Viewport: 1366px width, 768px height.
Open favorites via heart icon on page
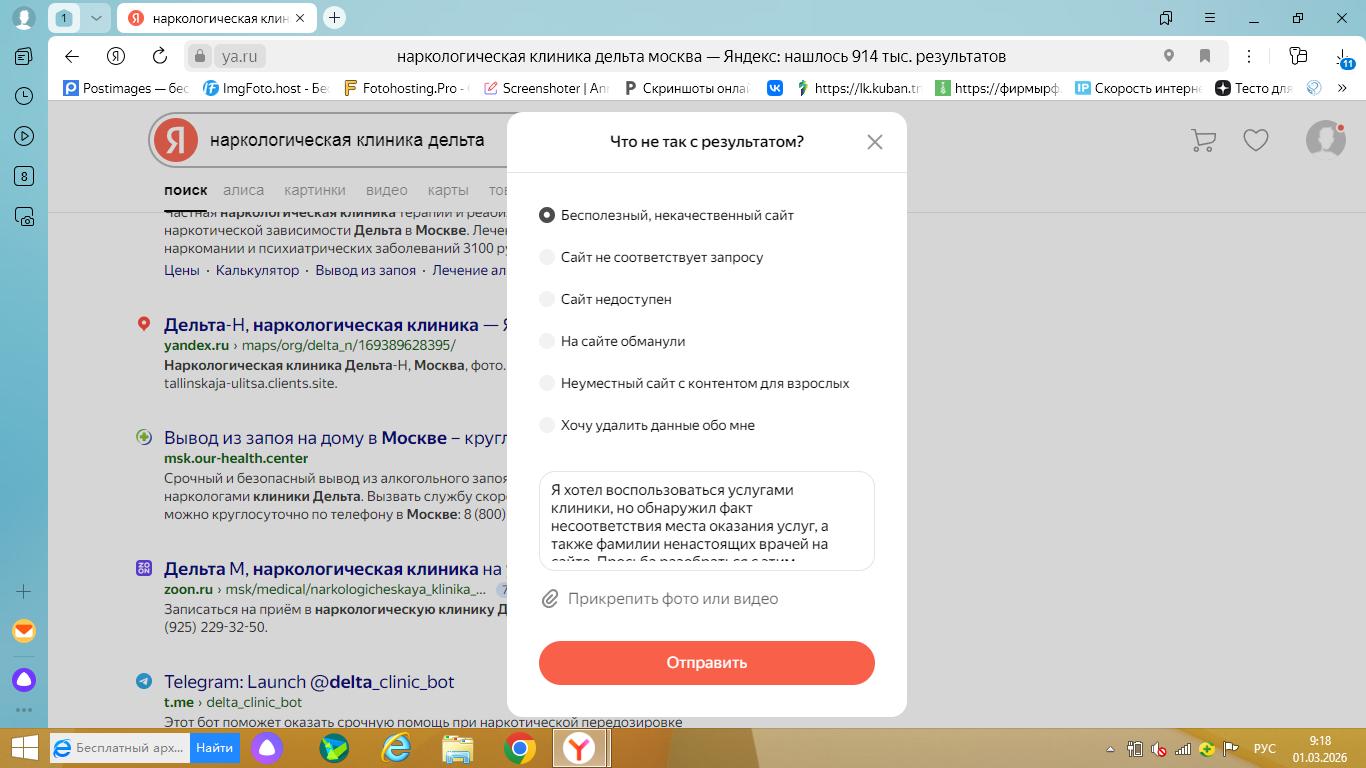click(x=1256, y=140)
